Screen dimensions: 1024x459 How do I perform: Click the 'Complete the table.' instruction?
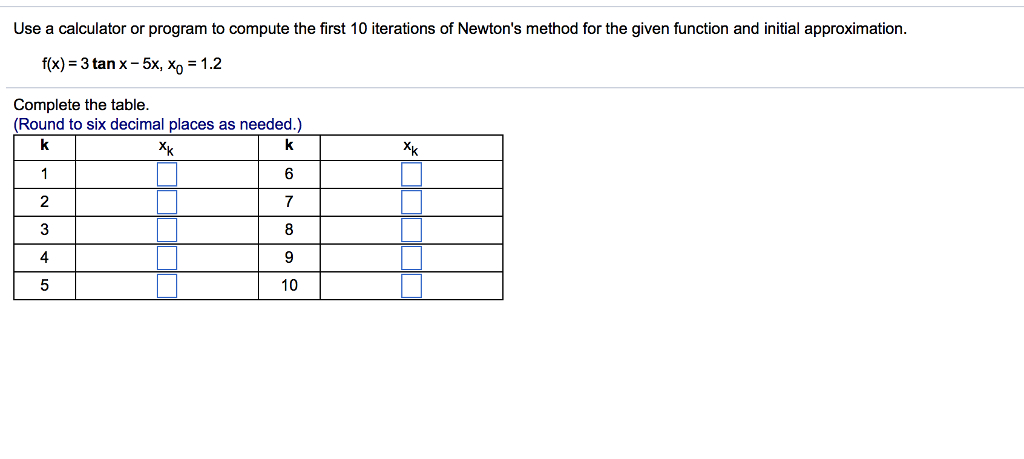click(x=81, y=105)
